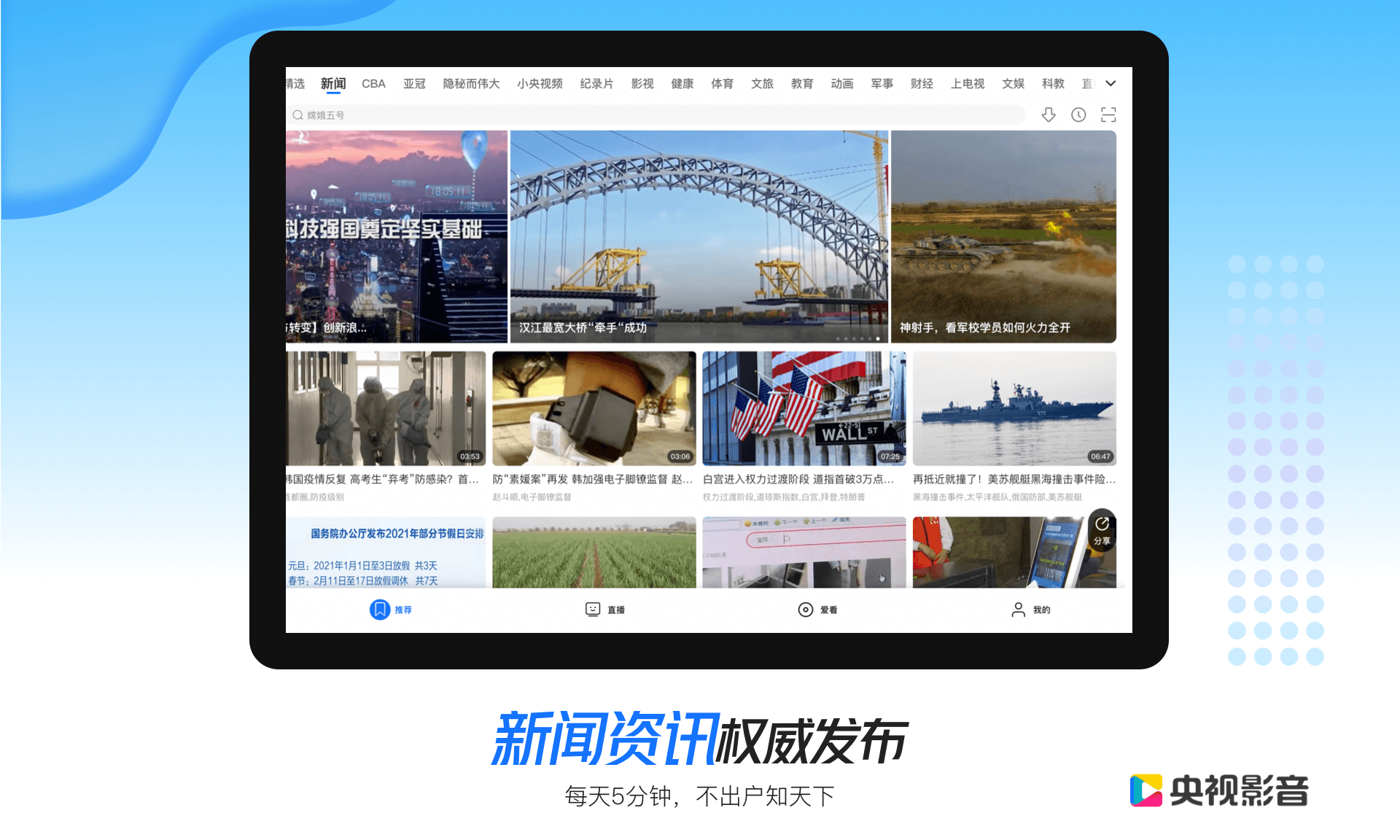Switch to the 文娱 tab
Viewport: 1400px width, 840px height.
point(1013,83)
